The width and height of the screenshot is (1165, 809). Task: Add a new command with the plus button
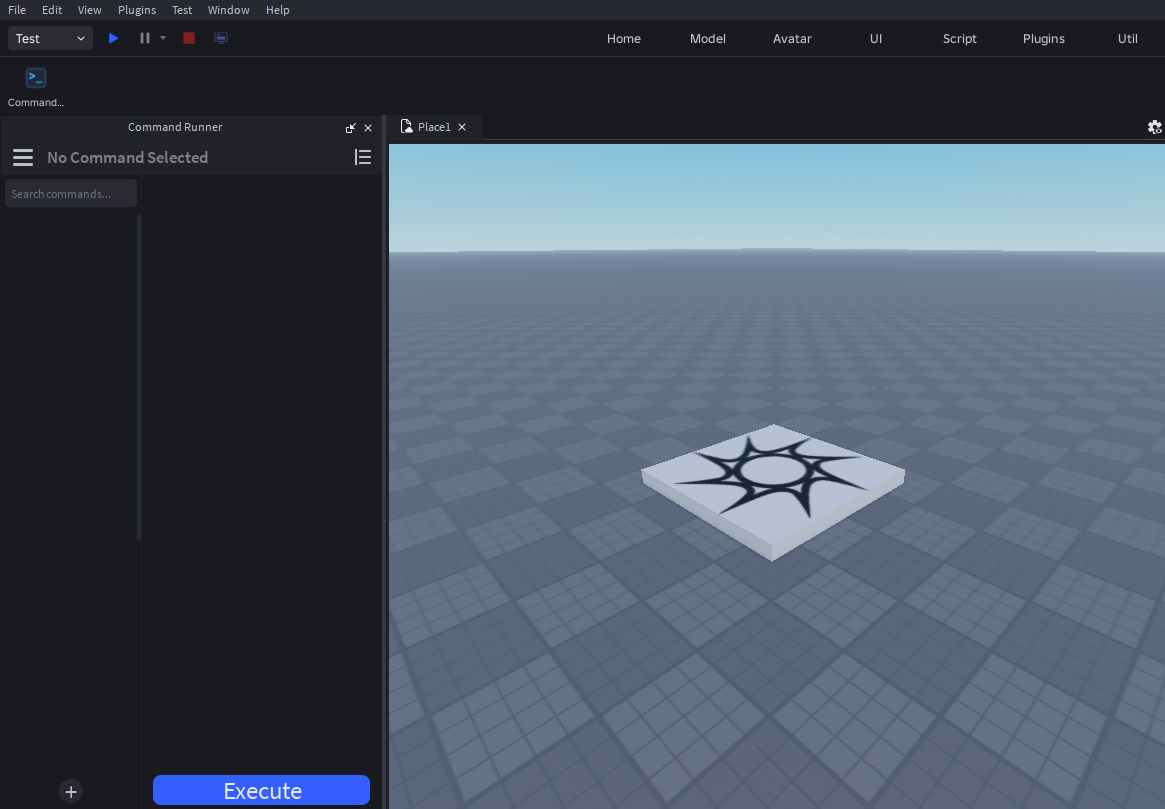(71, 792)
